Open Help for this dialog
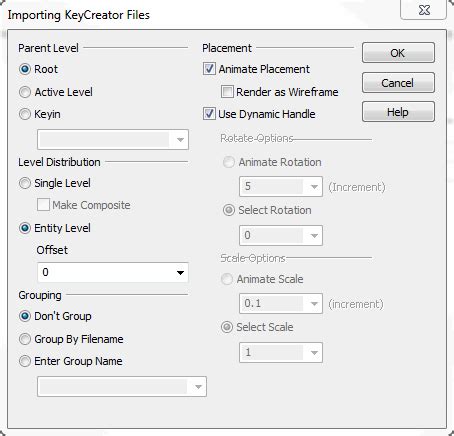The width and height of the screenshot is (454, 436). coord(398,112)
